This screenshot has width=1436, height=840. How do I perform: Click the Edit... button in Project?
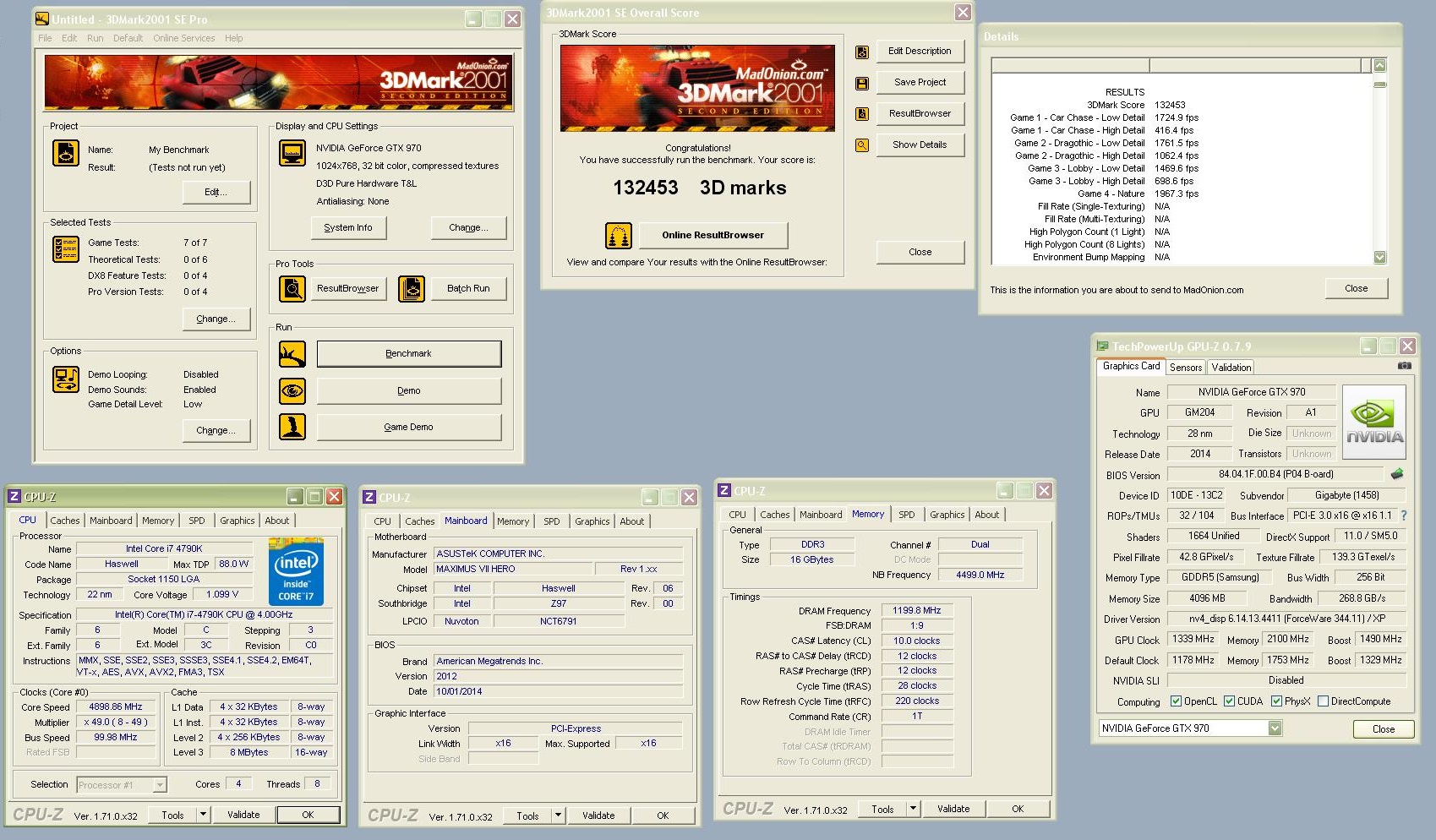[x=216, y=192]
